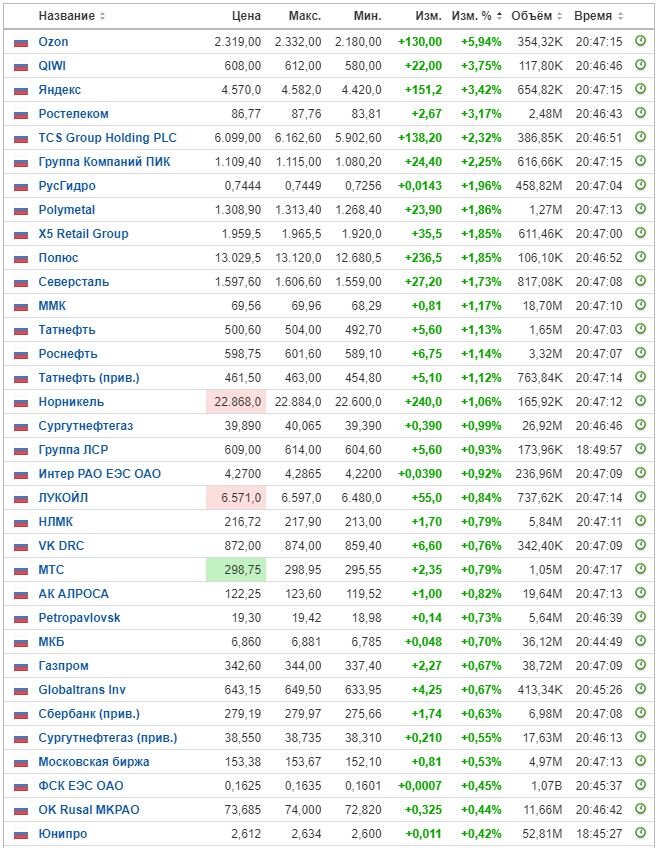This screenshot has width=659, height=848.
Task: Open the Интер РАО ЕЭС ОАО link
Action: click(x=99, y=474)
